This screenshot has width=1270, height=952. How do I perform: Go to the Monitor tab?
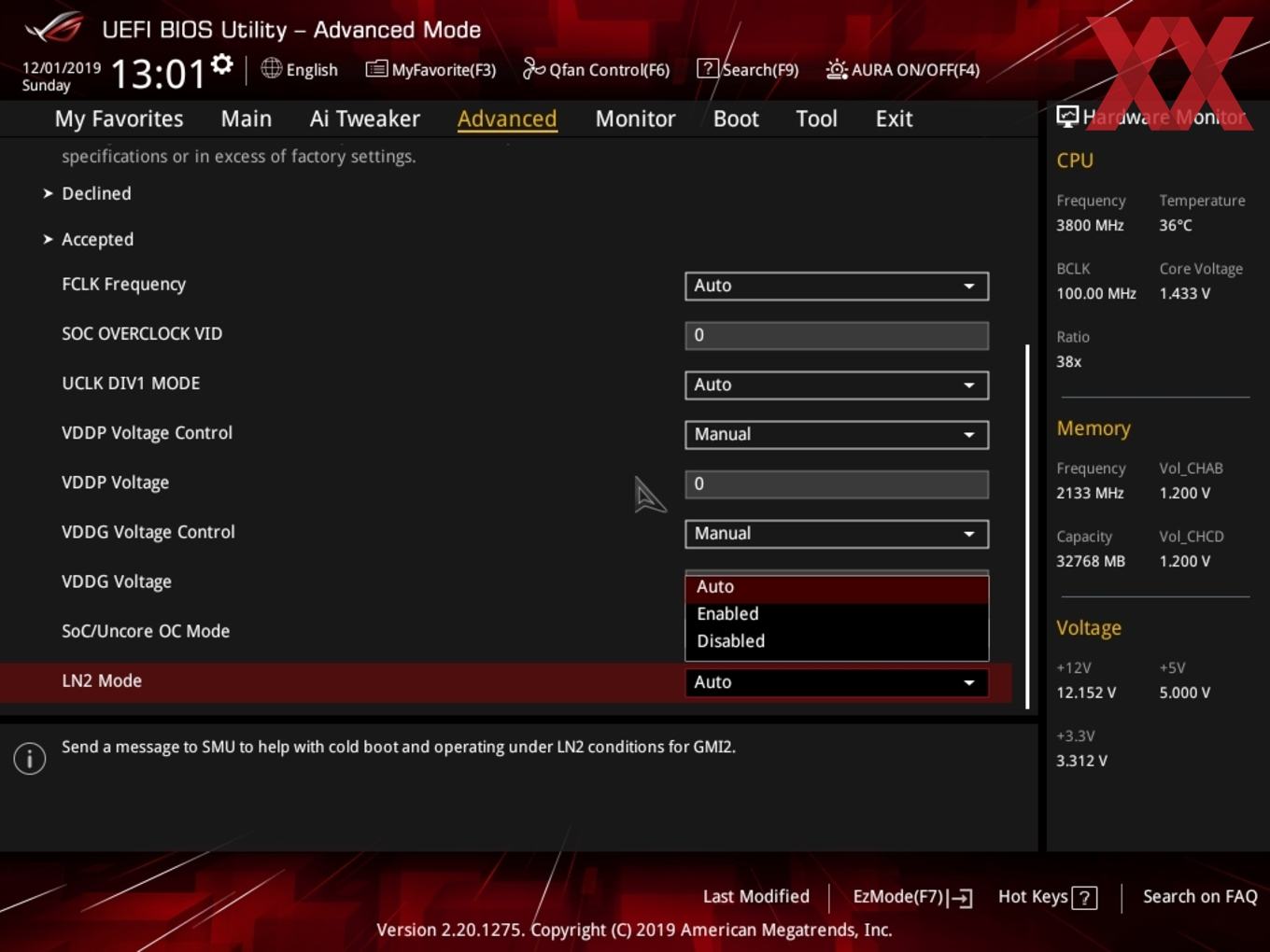[636, 119]
